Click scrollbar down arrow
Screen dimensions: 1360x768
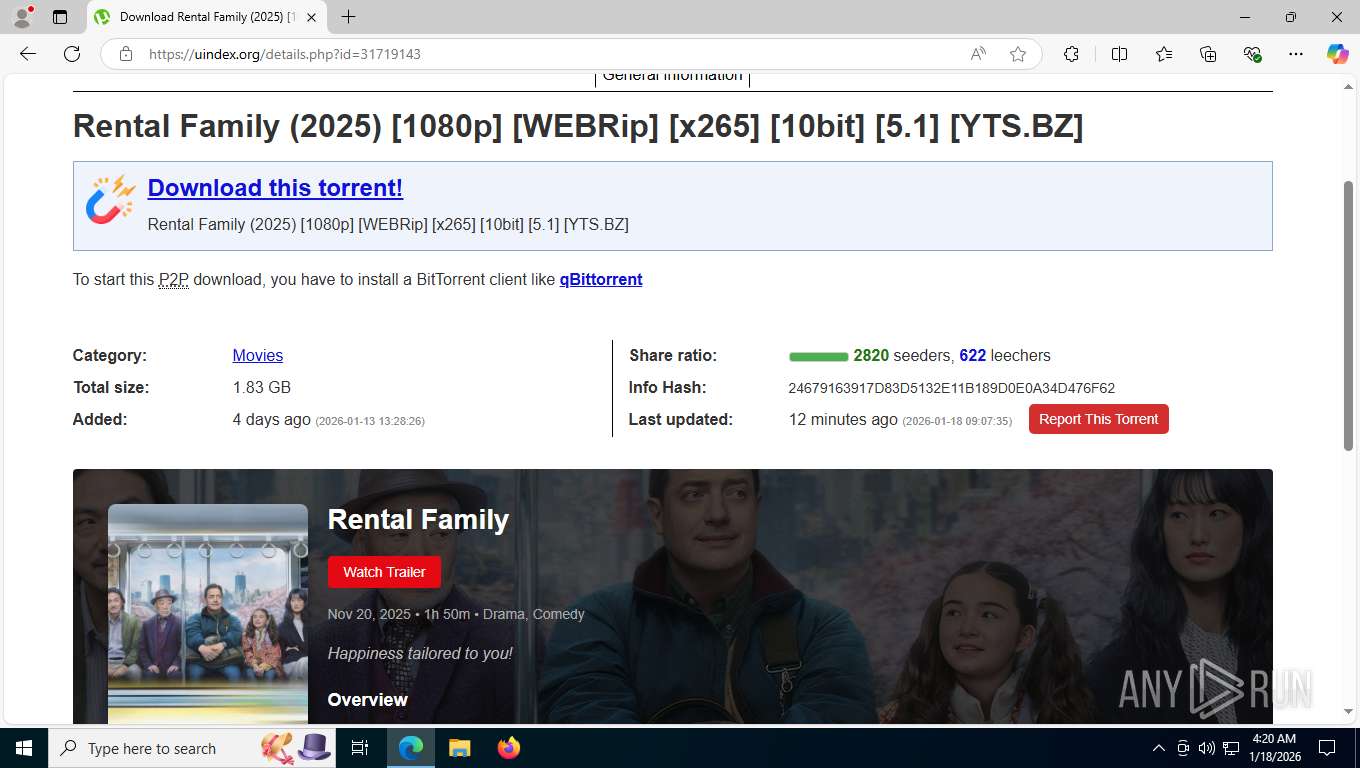[x=1348, y=711]
